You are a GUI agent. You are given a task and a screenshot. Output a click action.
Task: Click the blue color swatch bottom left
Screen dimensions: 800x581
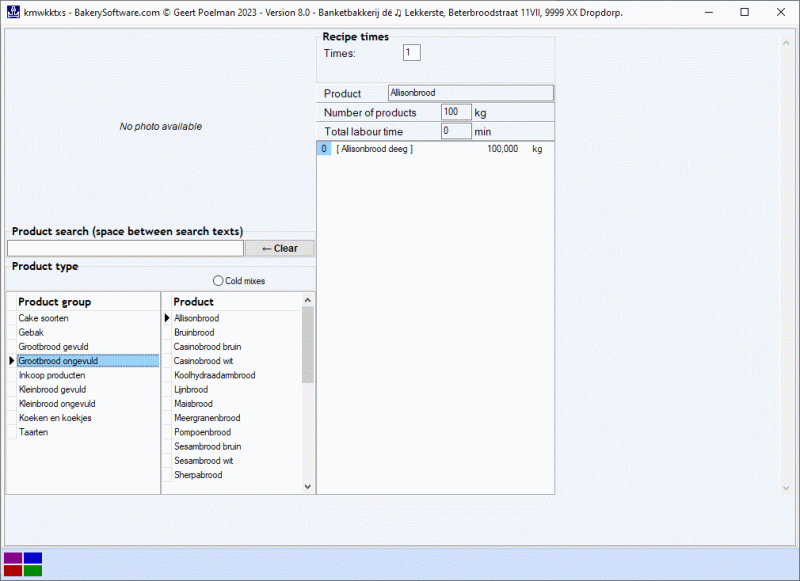pos(33,557)
